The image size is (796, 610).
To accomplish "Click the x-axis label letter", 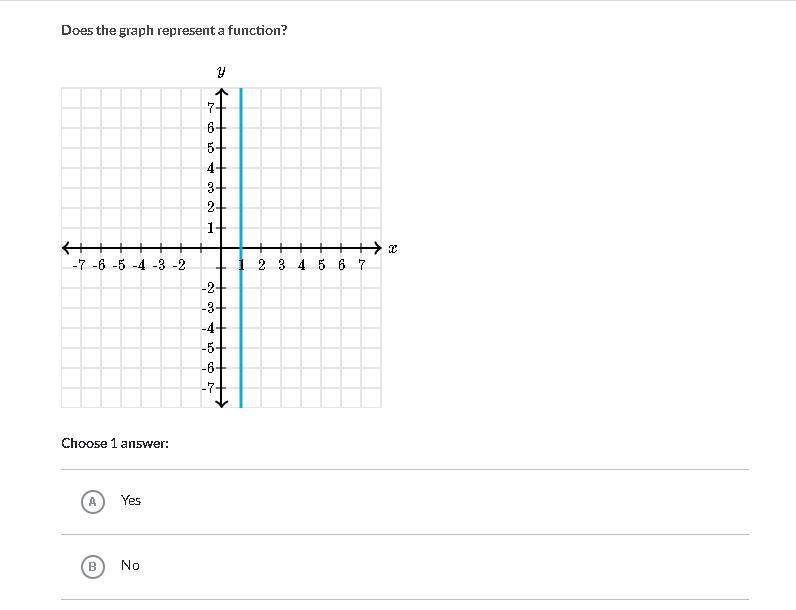I will pyautogui.click(x=393, y=248).
